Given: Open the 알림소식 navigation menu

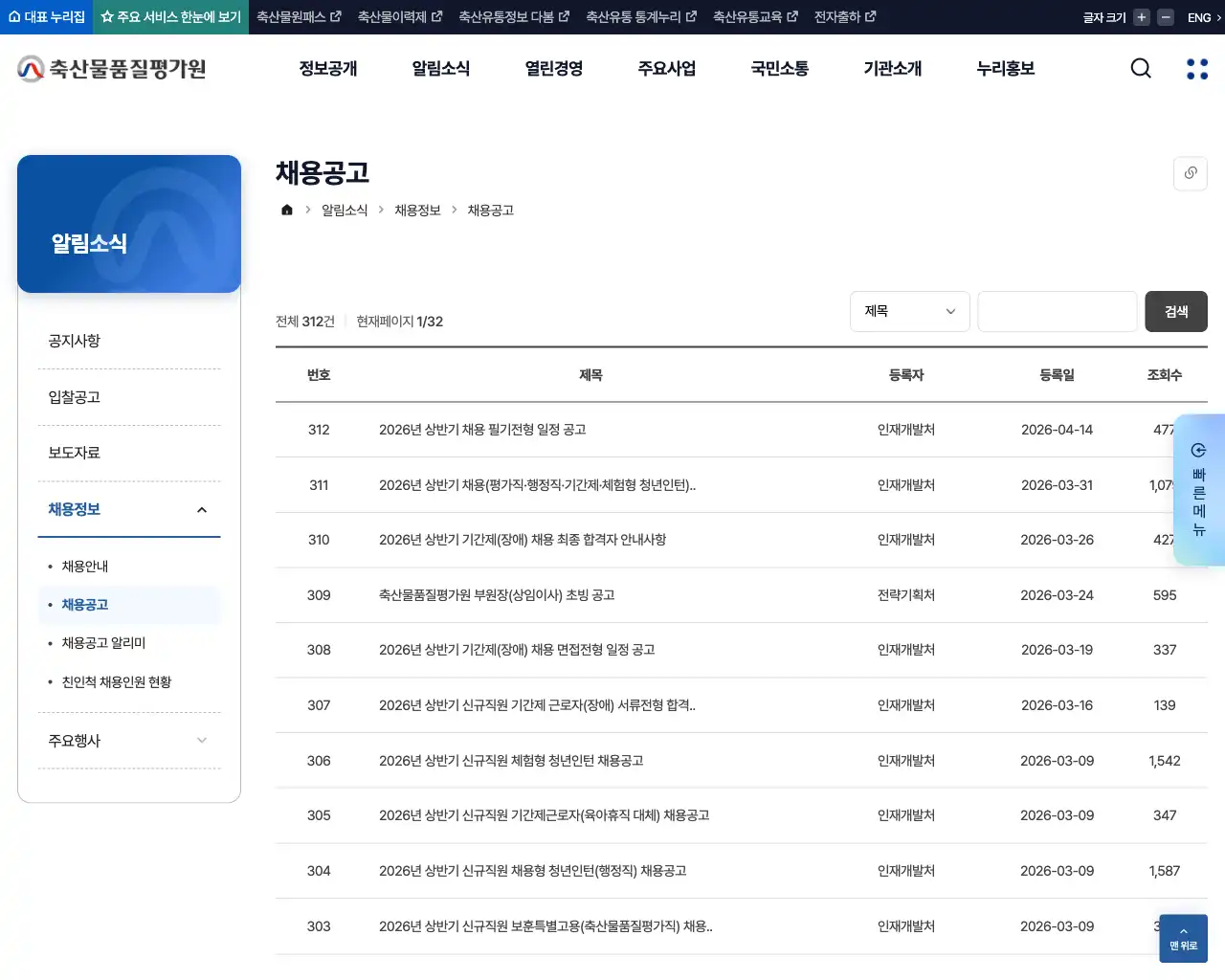Looking at the screenshot, I should (440, 68).
